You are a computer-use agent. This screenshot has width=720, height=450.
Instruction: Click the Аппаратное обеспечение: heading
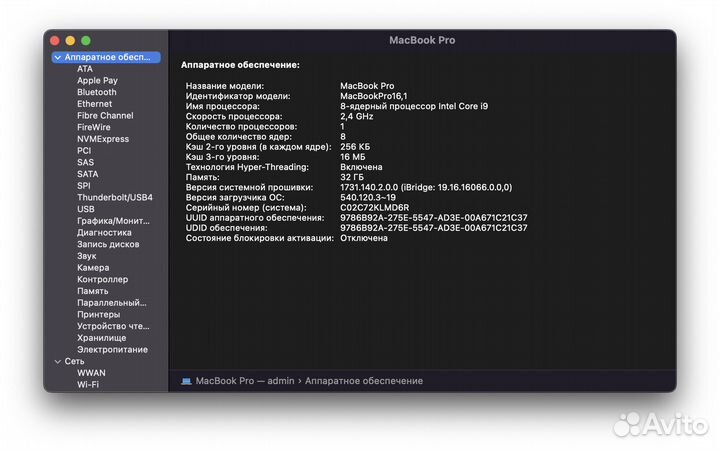[x=240, y=65]
